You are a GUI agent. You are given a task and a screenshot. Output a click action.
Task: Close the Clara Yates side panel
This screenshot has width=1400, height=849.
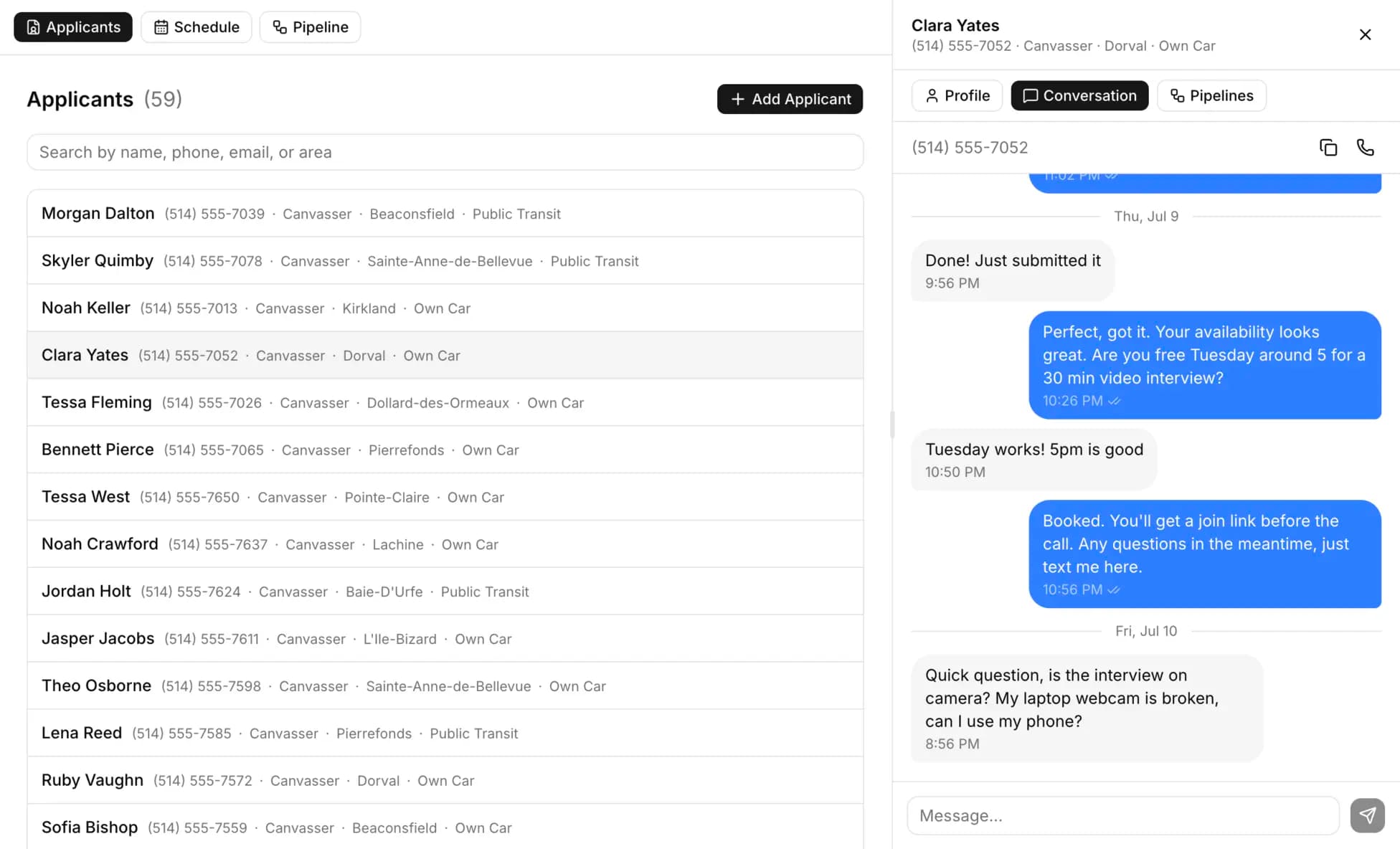point(1365,34)
